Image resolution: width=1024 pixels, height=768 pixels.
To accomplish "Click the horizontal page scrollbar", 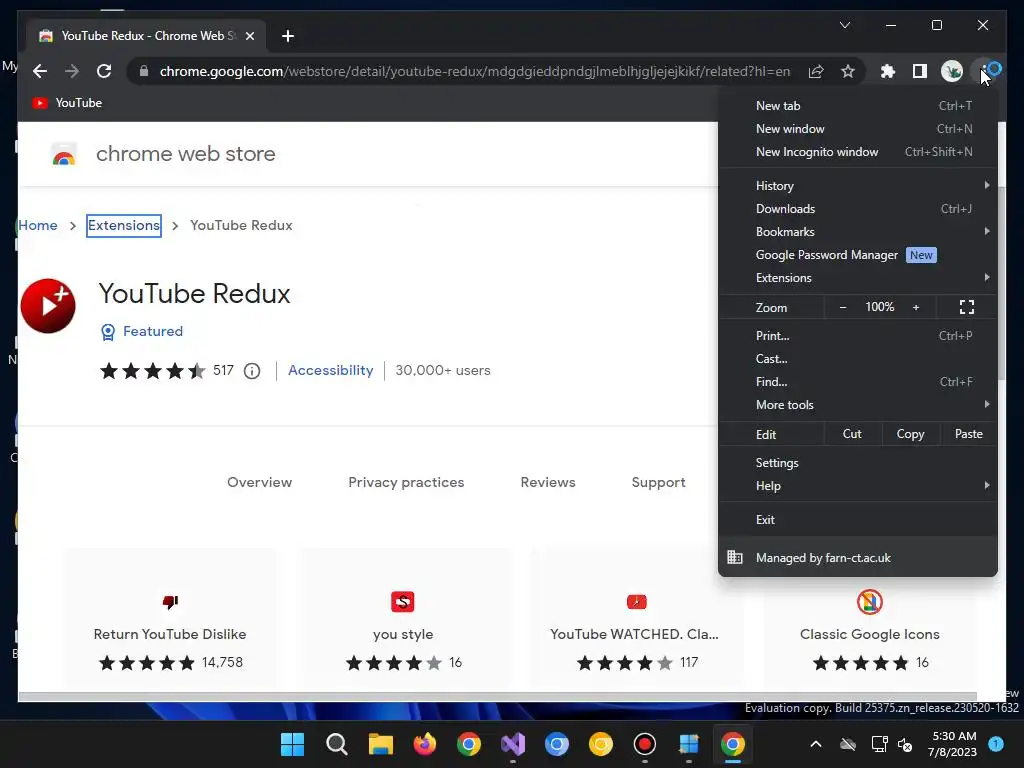I will 497,696.
